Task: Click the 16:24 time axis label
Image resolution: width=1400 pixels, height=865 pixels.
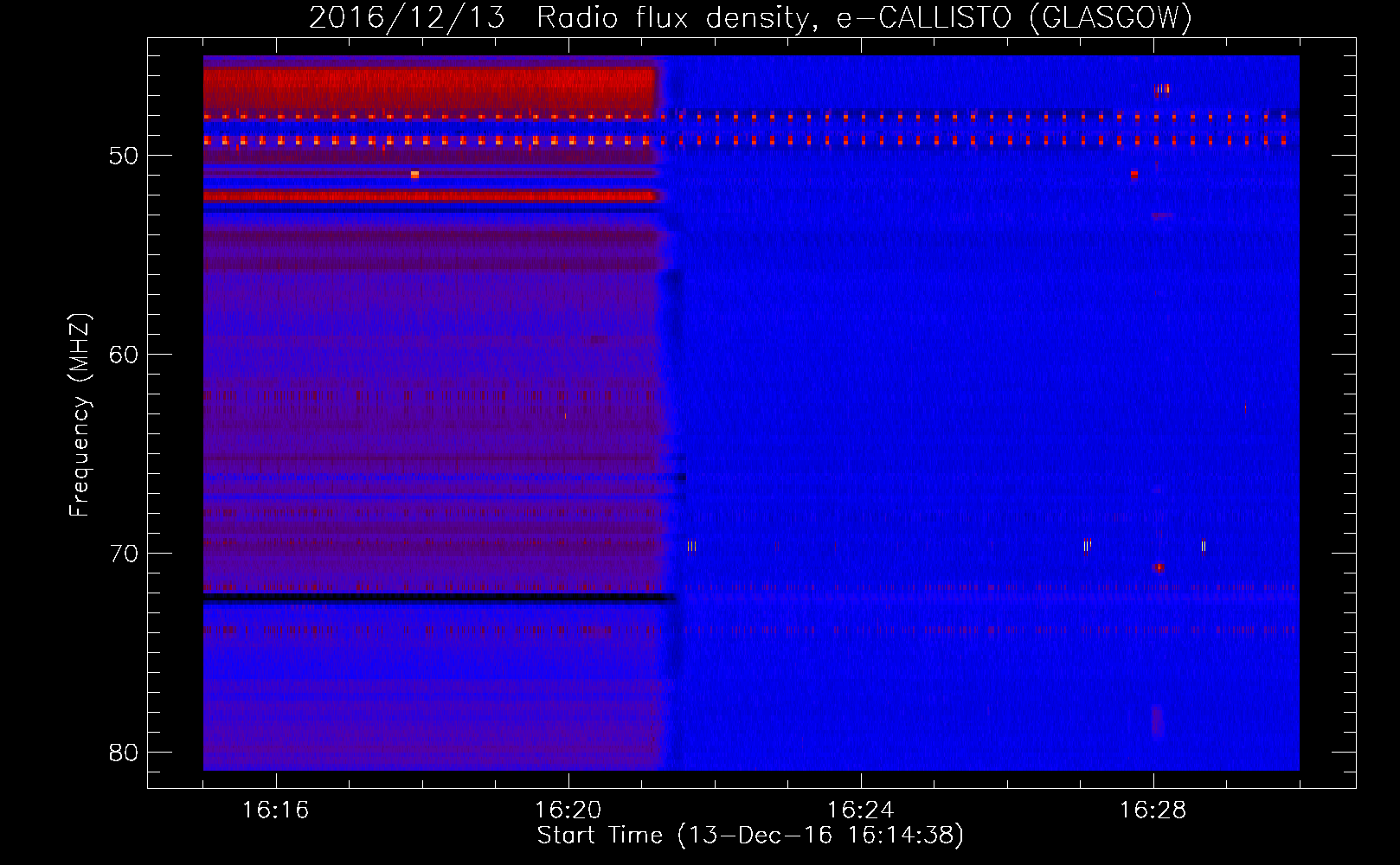Action: point(860,811)
